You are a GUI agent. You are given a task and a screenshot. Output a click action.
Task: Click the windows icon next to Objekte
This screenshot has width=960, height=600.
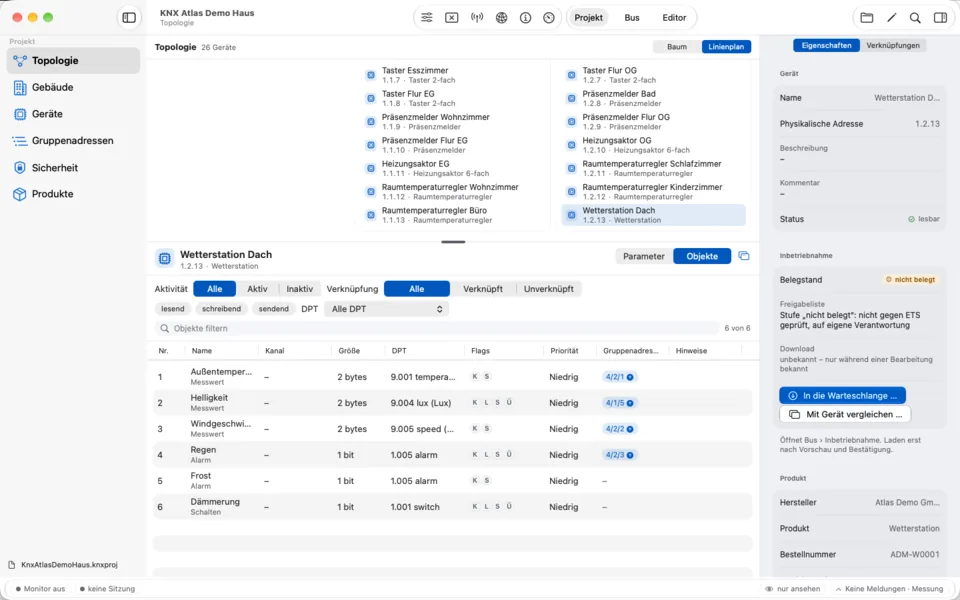point(744,256)
